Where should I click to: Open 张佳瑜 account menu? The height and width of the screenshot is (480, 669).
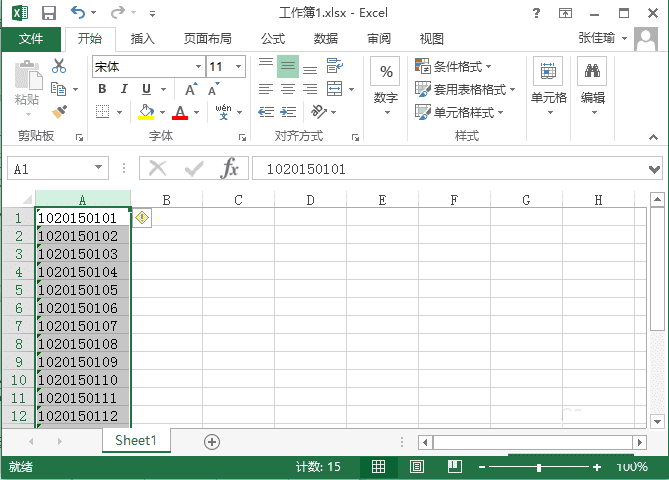(602, 38)
